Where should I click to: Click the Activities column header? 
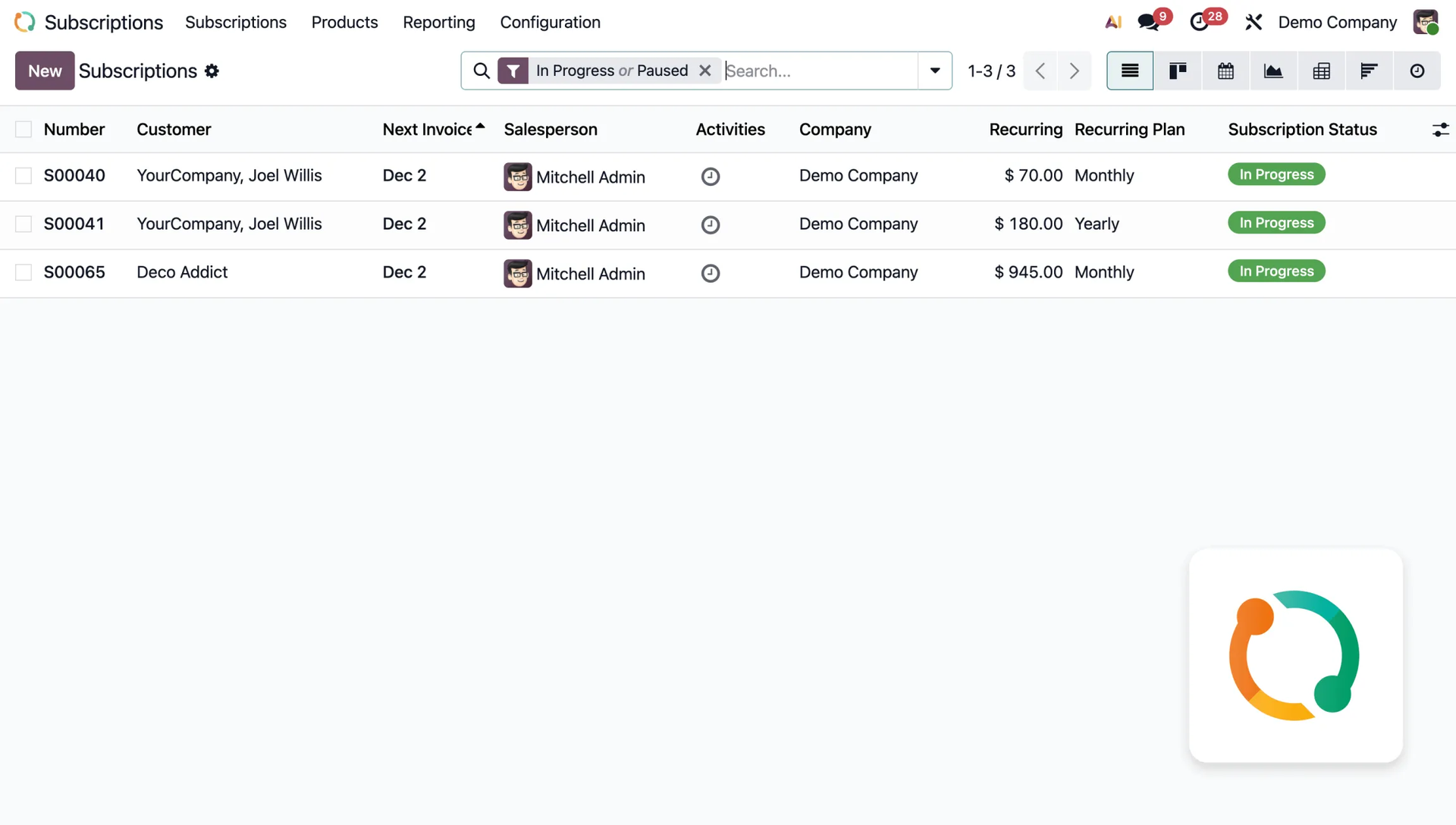coord(730,130)
